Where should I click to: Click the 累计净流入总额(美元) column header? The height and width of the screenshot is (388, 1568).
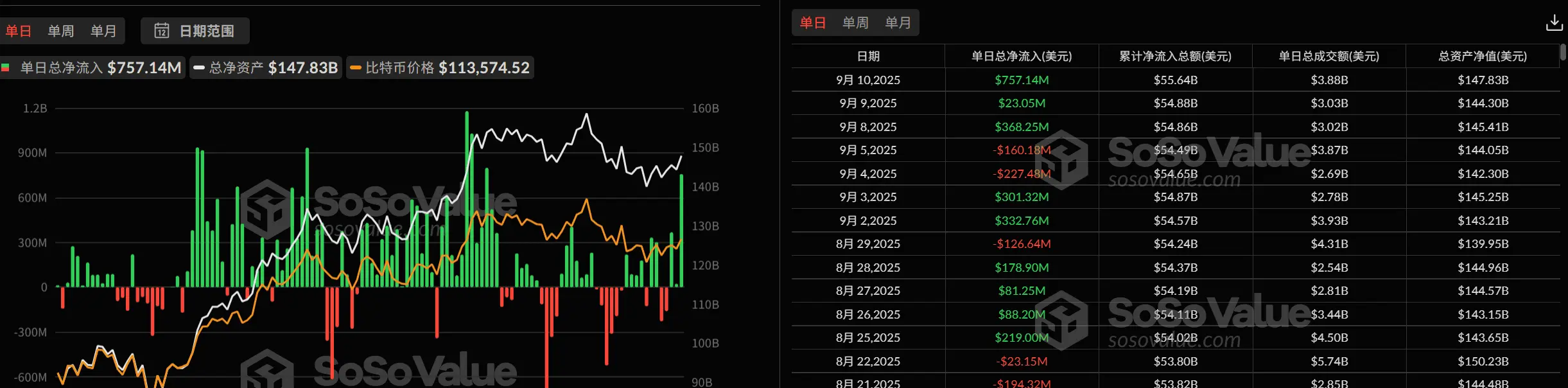1175,56
